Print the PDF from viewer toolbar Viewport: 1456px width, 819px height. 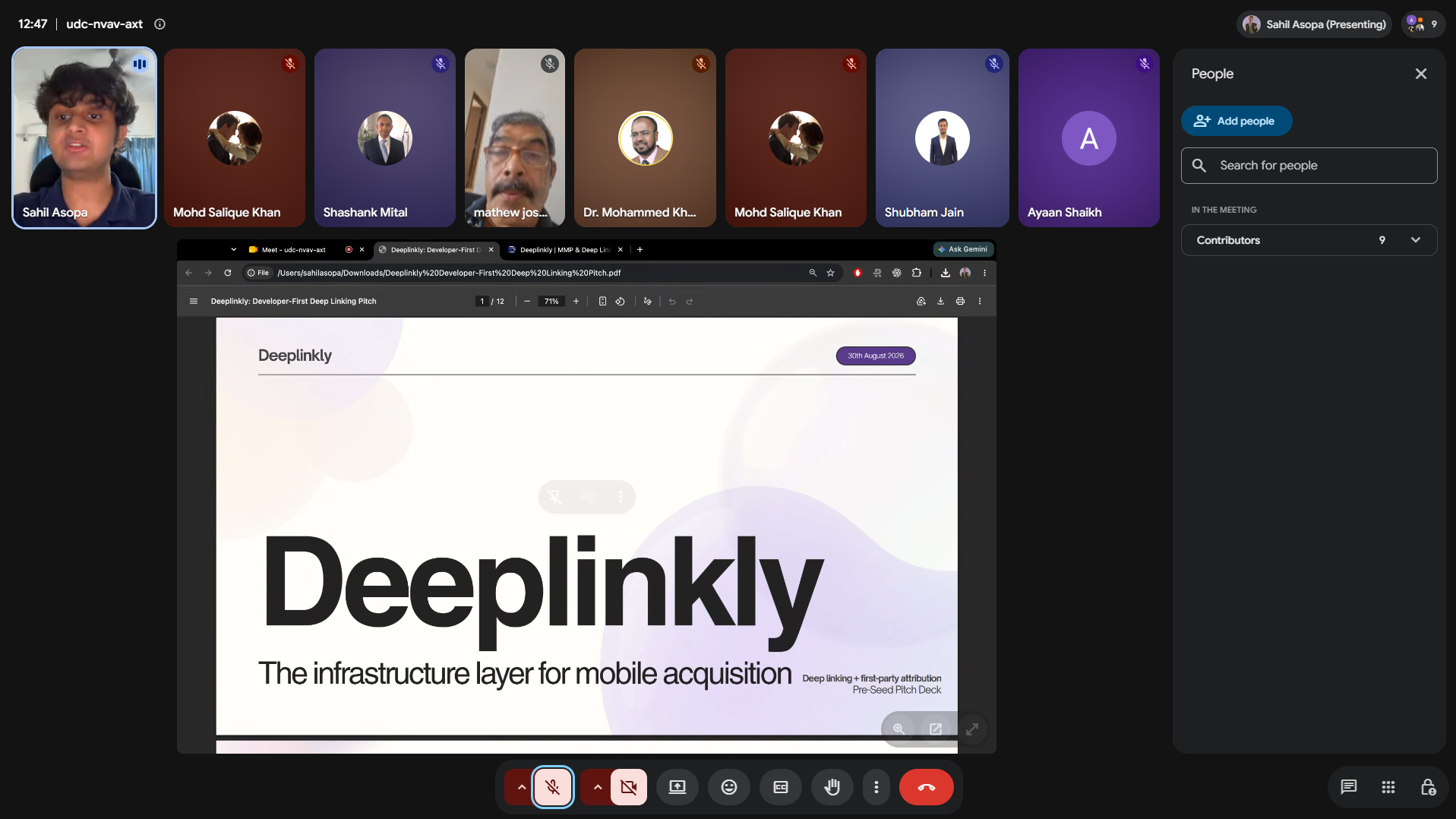[x=960, y=302]
